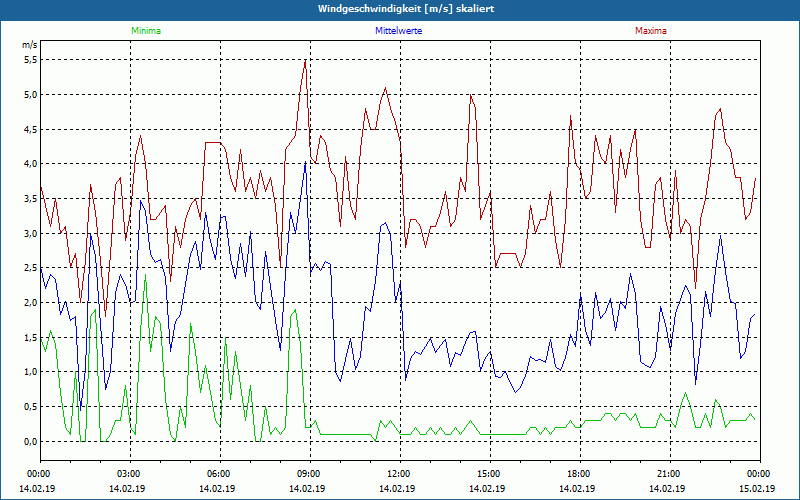Click the Windgeschwindigkeit chart title
Screen dimensions: 800x500
tap(406, 9)
